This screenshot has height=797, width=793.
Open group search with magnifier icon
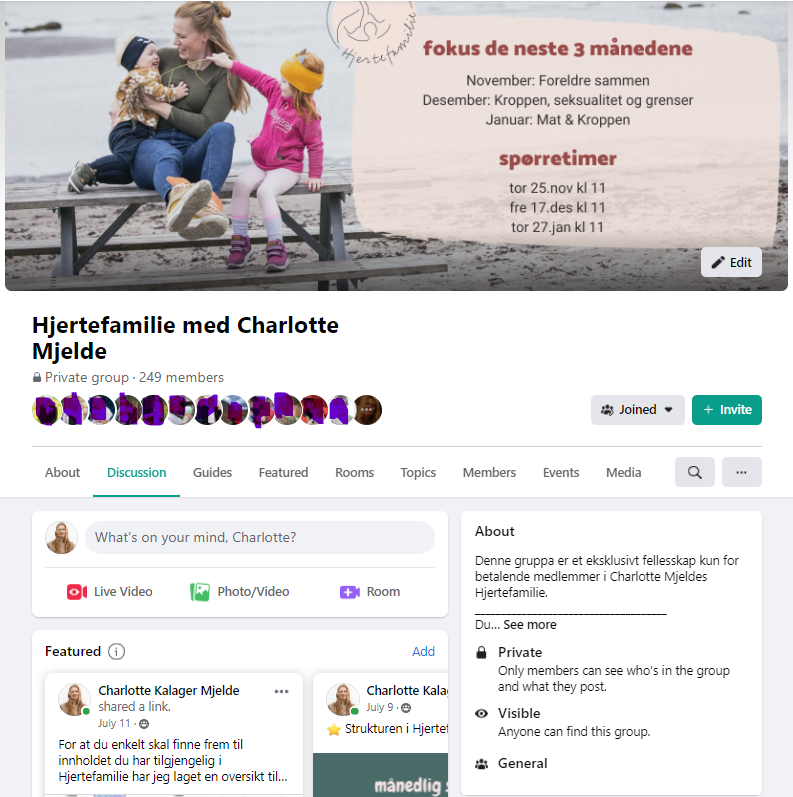[694, 472]
